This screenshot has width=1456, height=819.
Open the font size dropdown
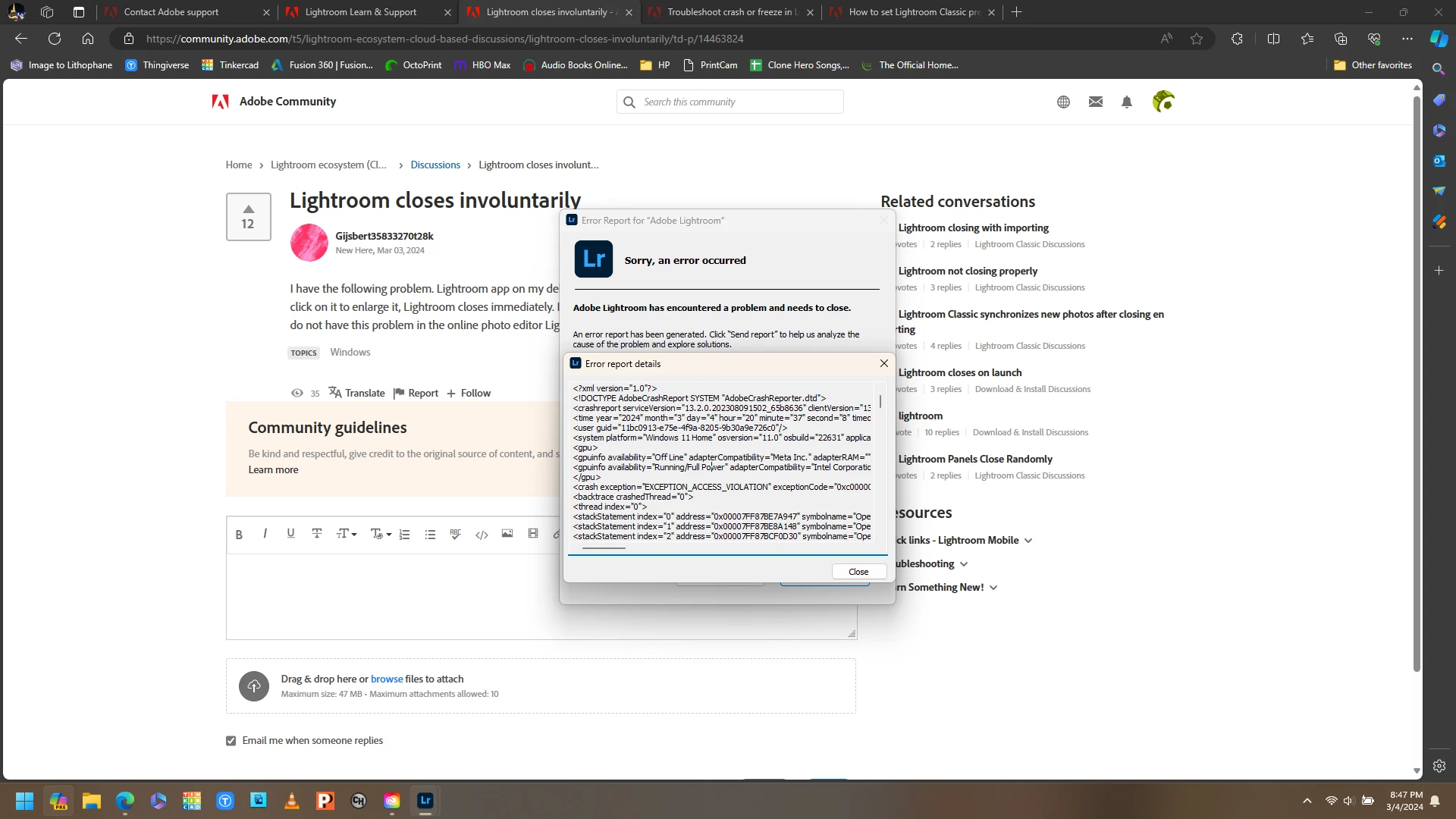[346, 534]
